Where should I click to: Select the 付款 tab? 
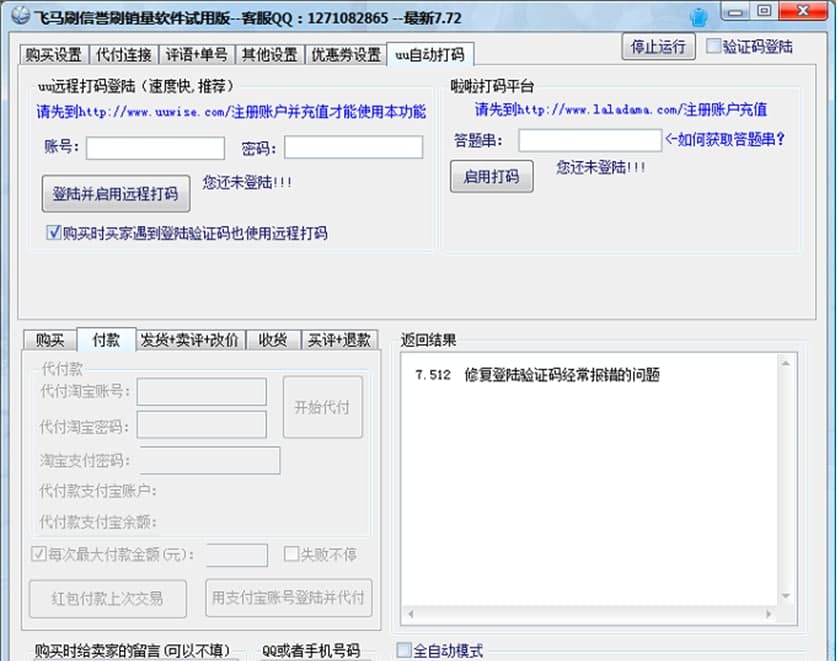[106, 339]
